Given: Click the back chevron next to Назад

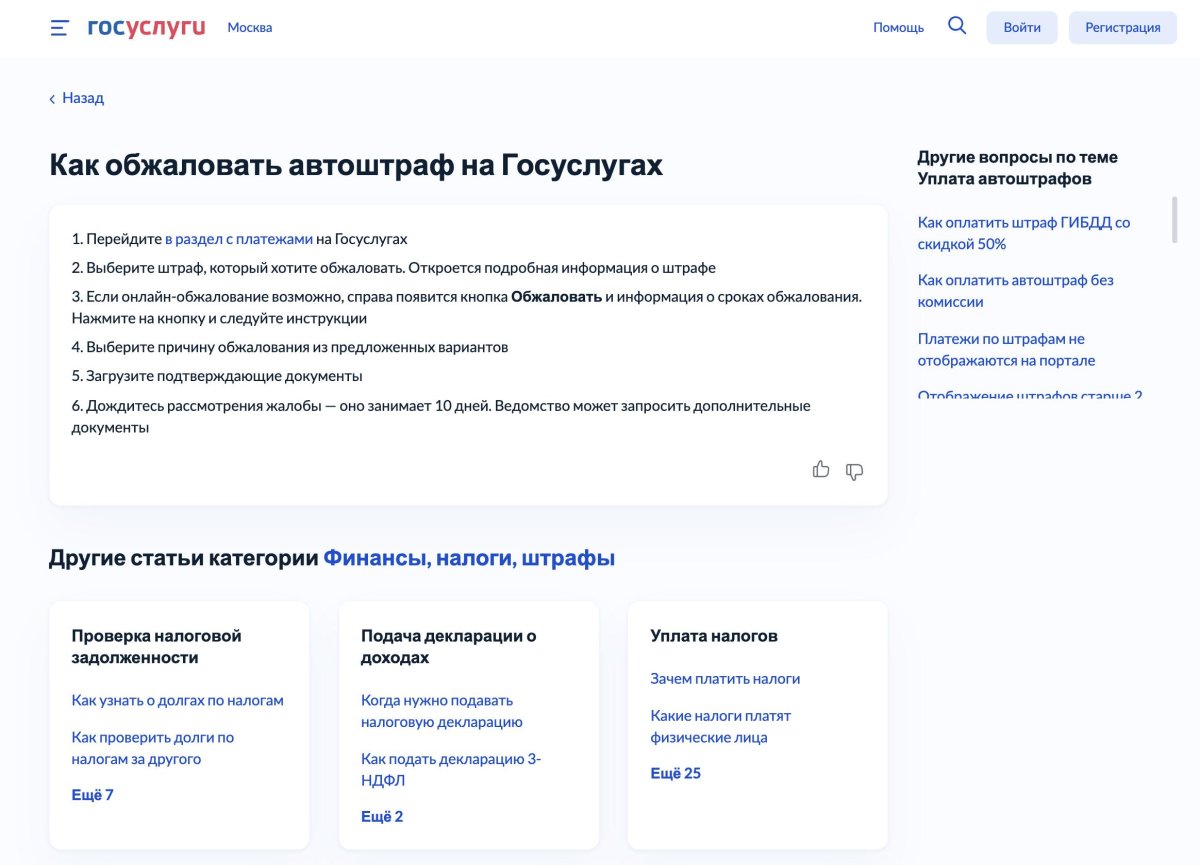Looking at the screenshot, I should (x=51, y=97).
